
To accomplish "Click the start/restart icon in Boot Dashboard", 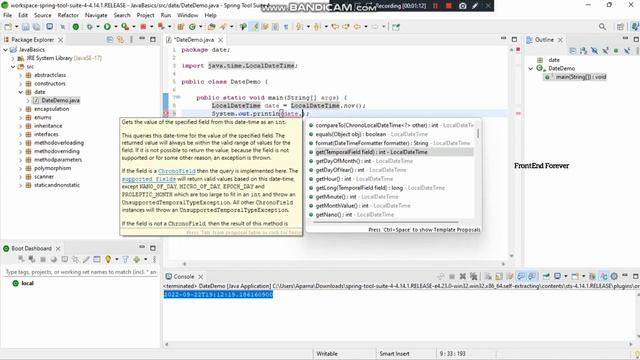I will pos(21,259).
